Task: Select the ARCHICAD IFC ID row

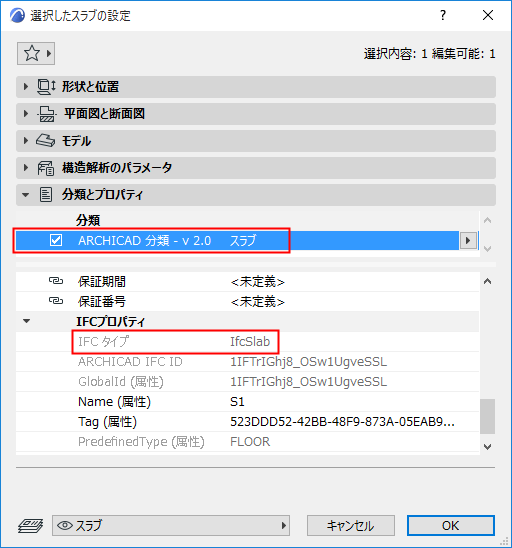Action: (247, 362)
